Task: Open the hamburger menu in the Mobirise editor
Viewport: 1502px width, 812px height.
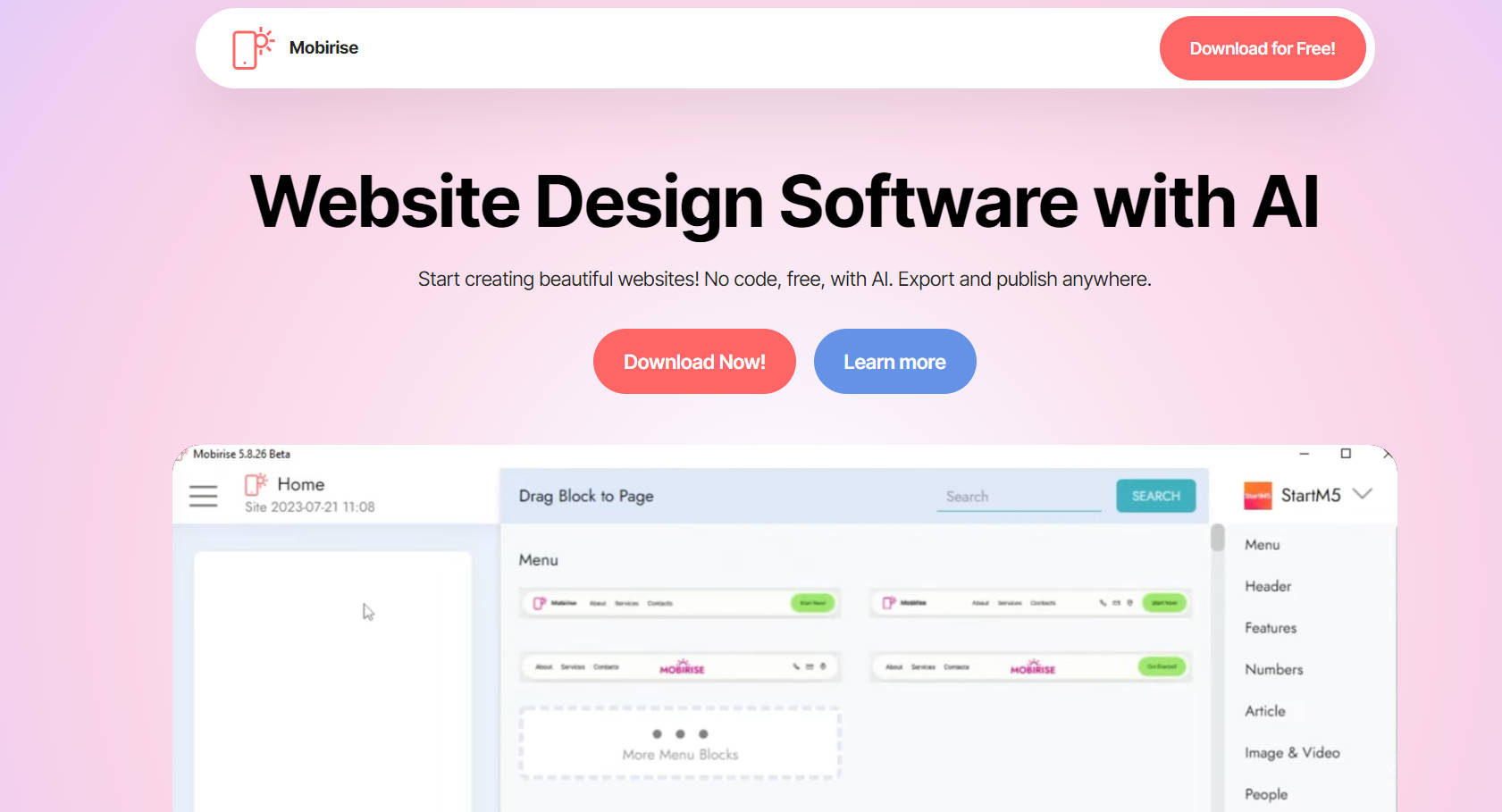Action: coord(204,496)
